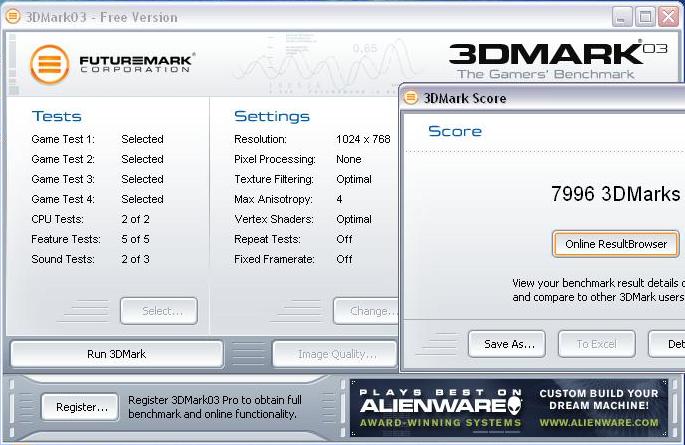Click the Change... settings button
Viewport: 685px width, 445px height.
(x=367, y=311)
